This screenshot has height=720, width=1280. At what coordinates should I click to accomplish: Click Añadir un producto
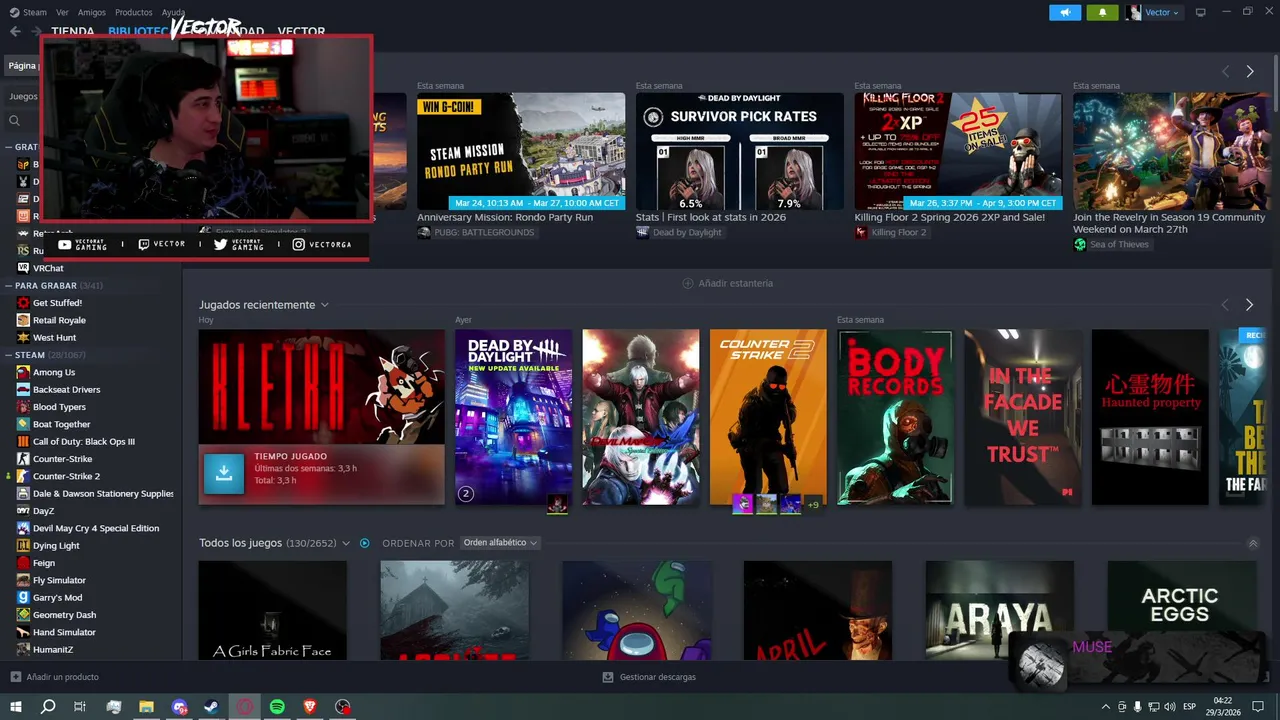(54, 677)
